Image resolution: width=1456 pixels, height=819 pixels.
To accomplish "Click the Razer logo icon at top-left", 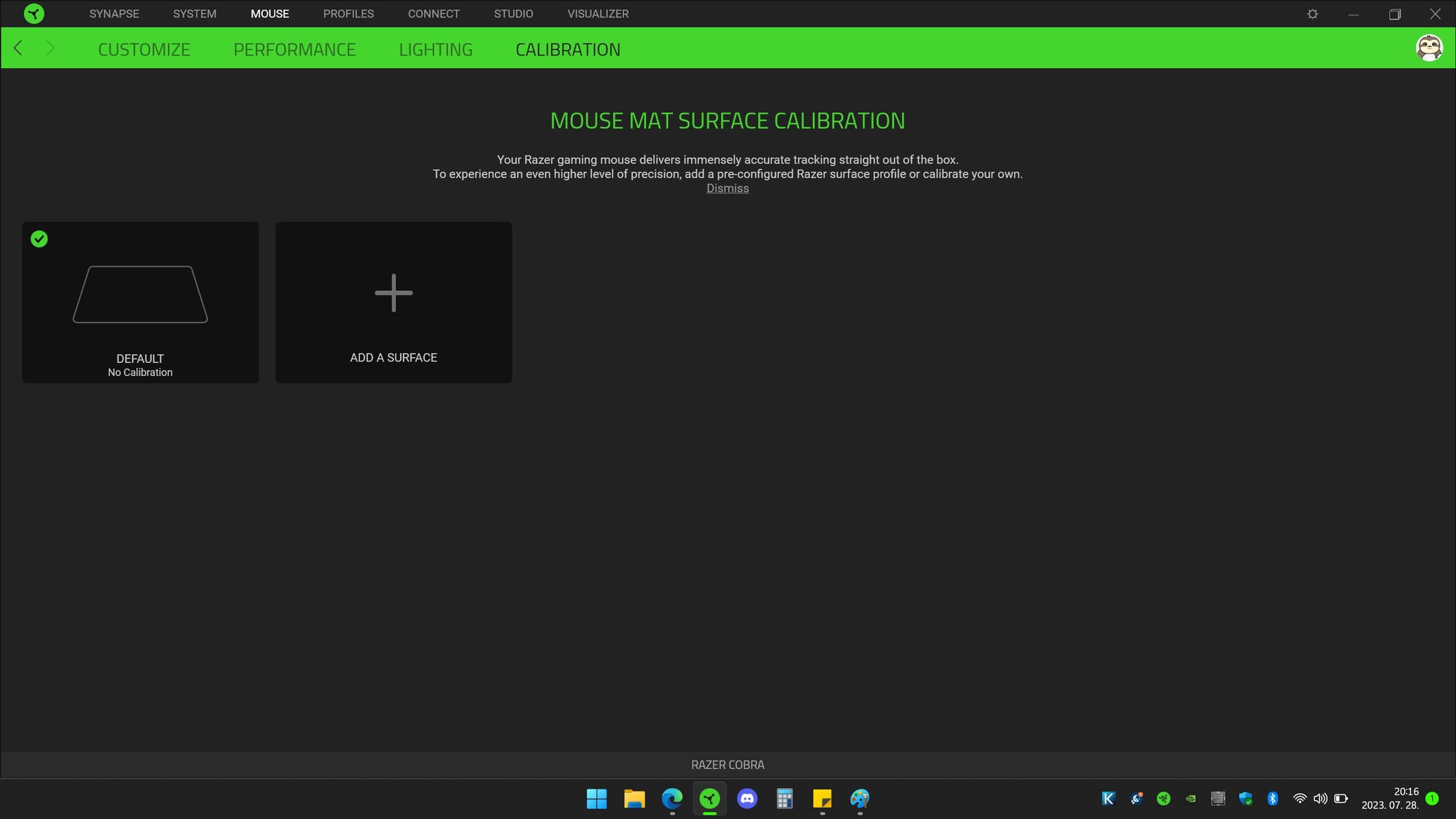I will pos(33,13).
